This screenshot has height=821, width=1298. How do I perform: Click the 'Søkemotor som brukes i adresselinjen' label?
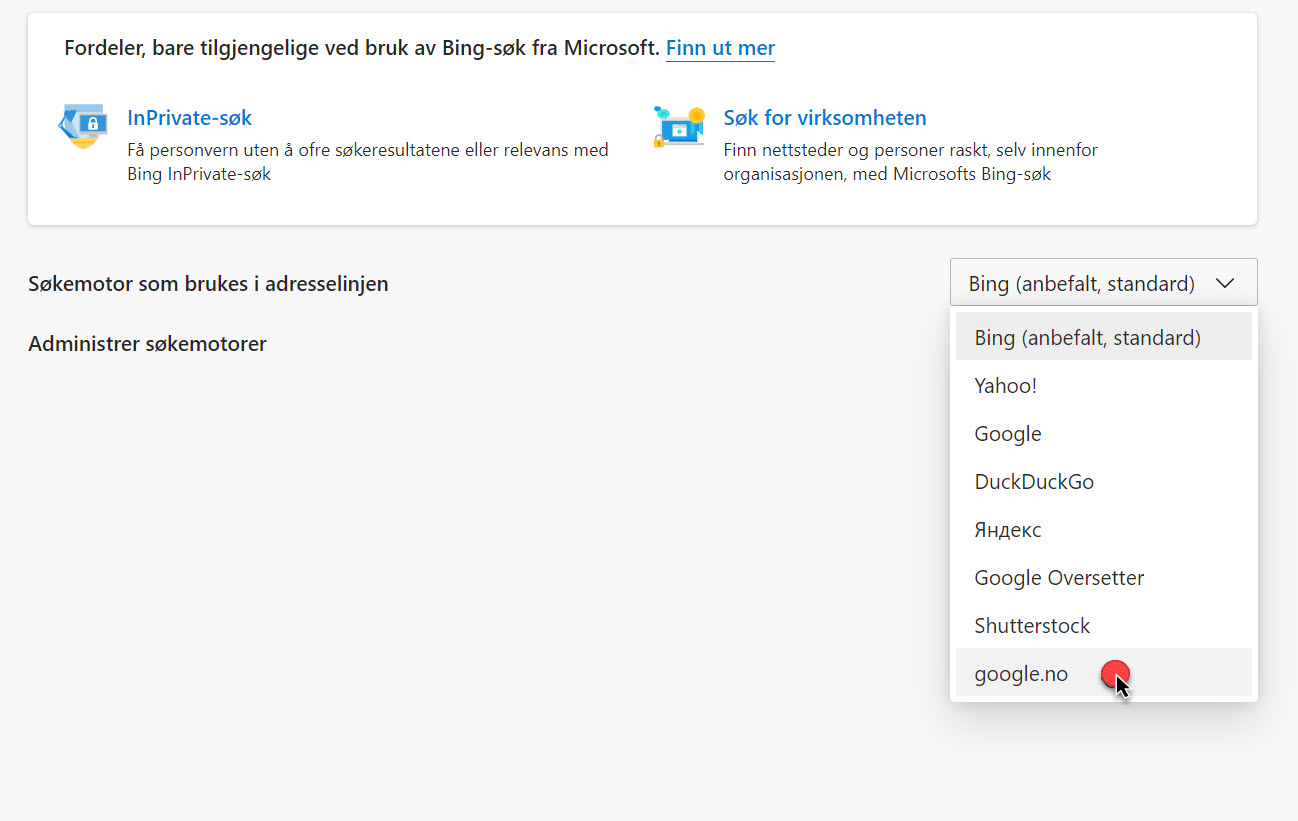click(x=208, y=284)
